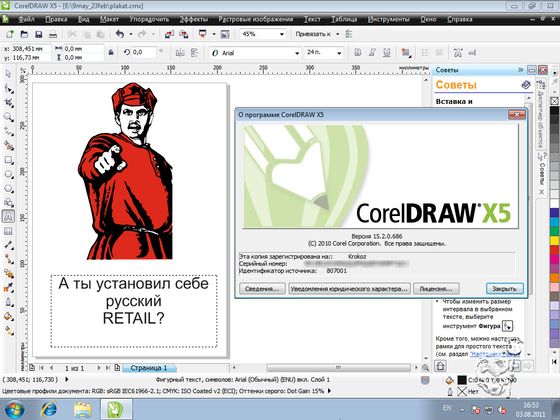Screen dimensions: 560x420
Task: Click the Internet Explorer taskbar icon
Action: pos(49,409)
